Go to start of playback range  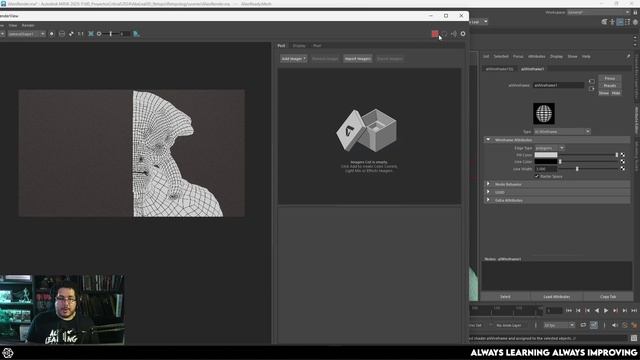[569, 311]
